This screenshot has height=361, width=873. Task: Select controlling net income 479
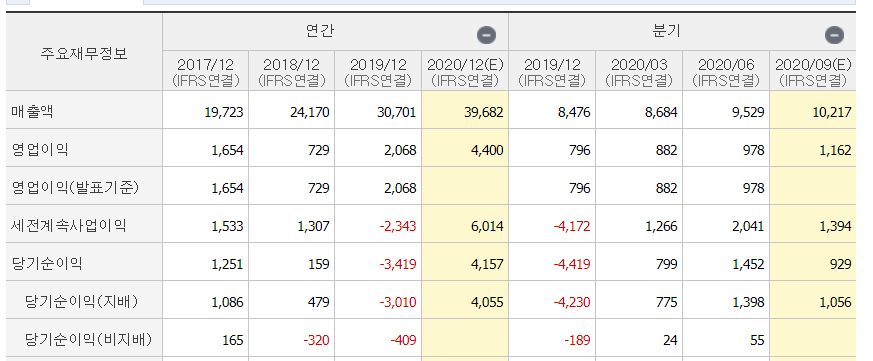[x=319, y=302]
